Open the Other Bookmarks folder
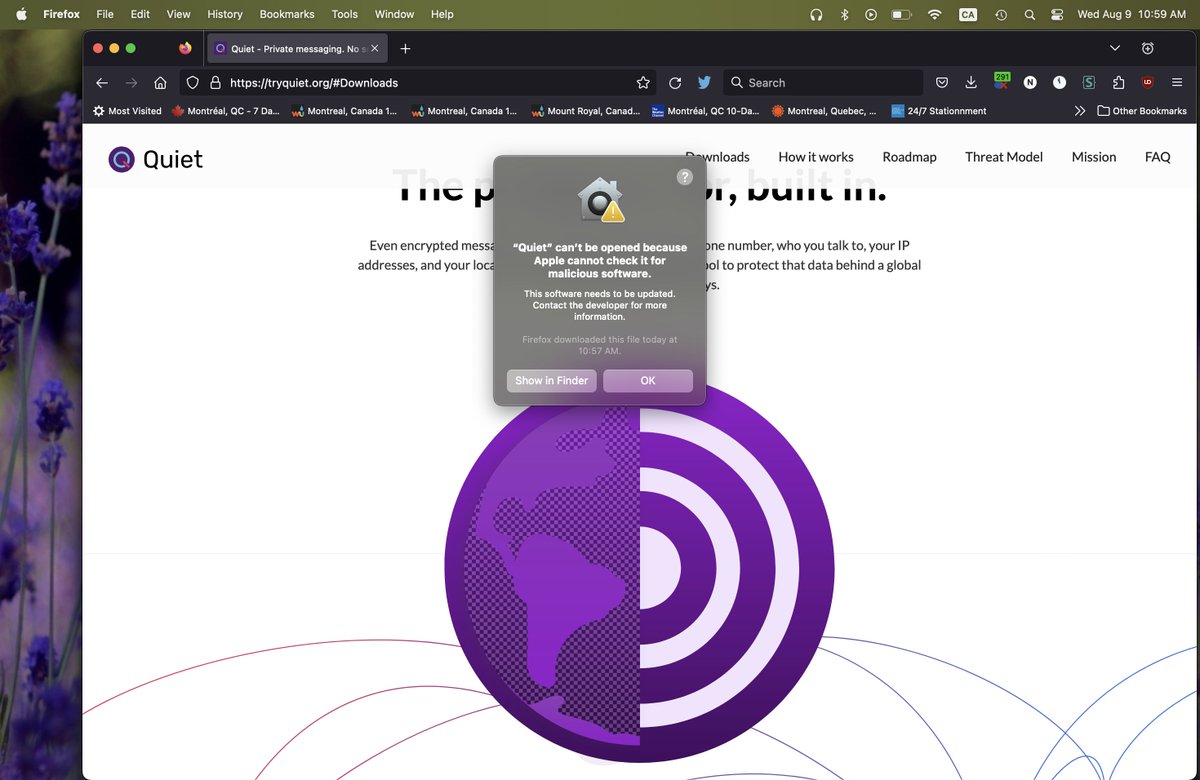Screen dimensions: 1200x780 1142,111
